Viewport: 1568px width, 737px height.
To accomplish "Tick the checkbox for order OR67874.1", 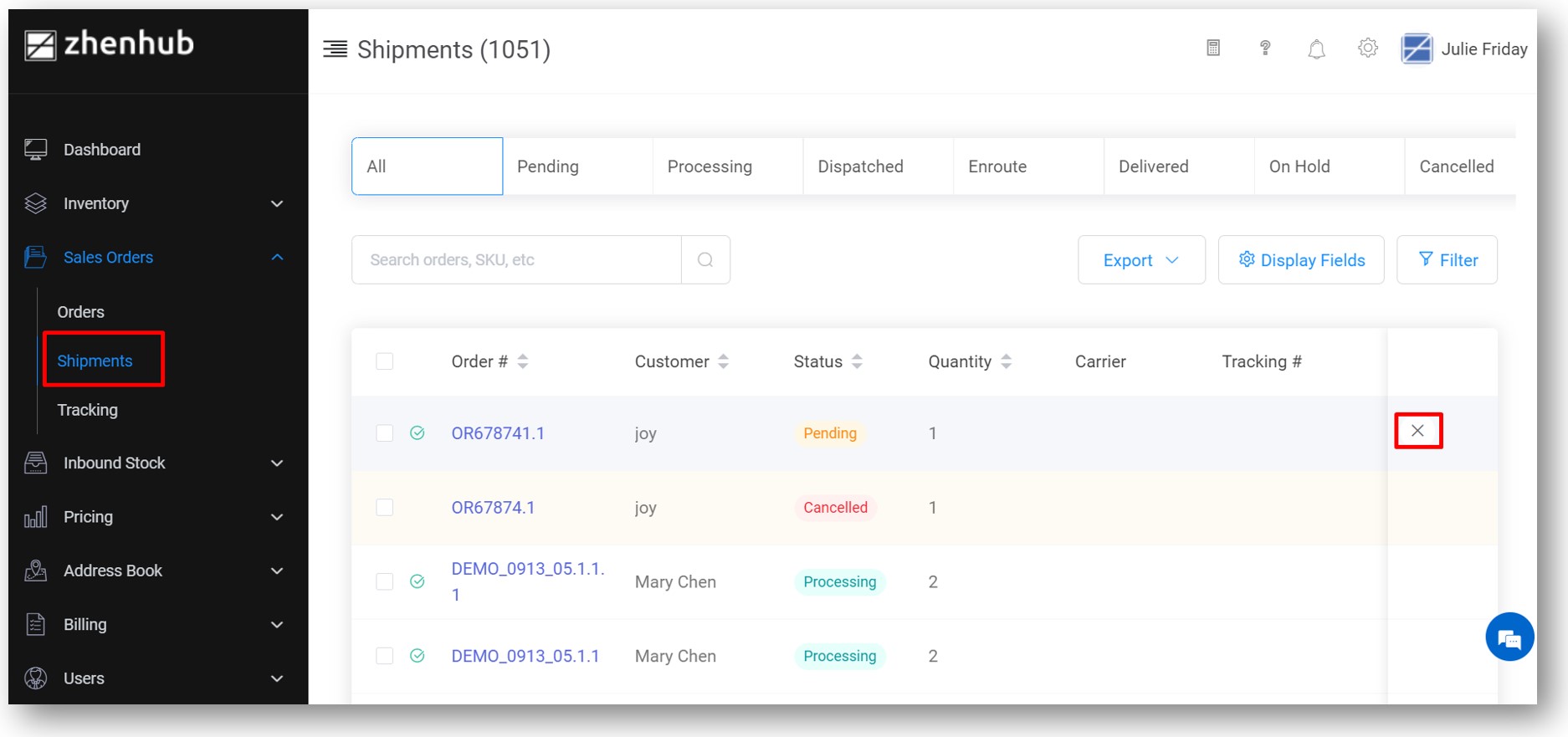I will tap(385, 508).
